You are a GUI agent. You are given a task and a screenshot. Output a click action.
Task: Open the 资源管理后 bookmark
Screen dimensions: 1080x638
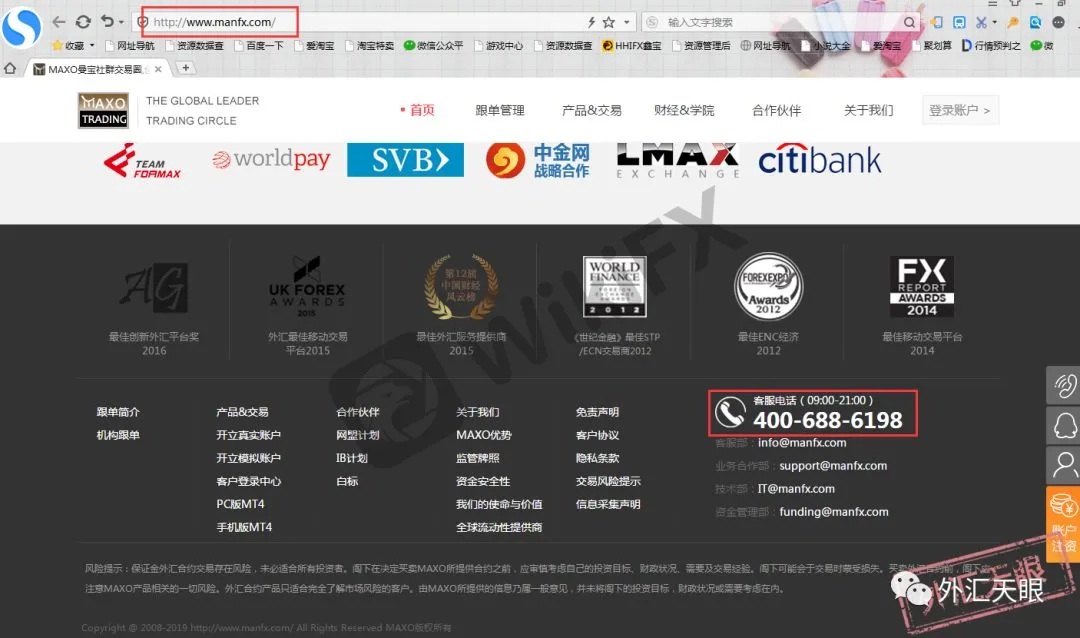point(700,45)
